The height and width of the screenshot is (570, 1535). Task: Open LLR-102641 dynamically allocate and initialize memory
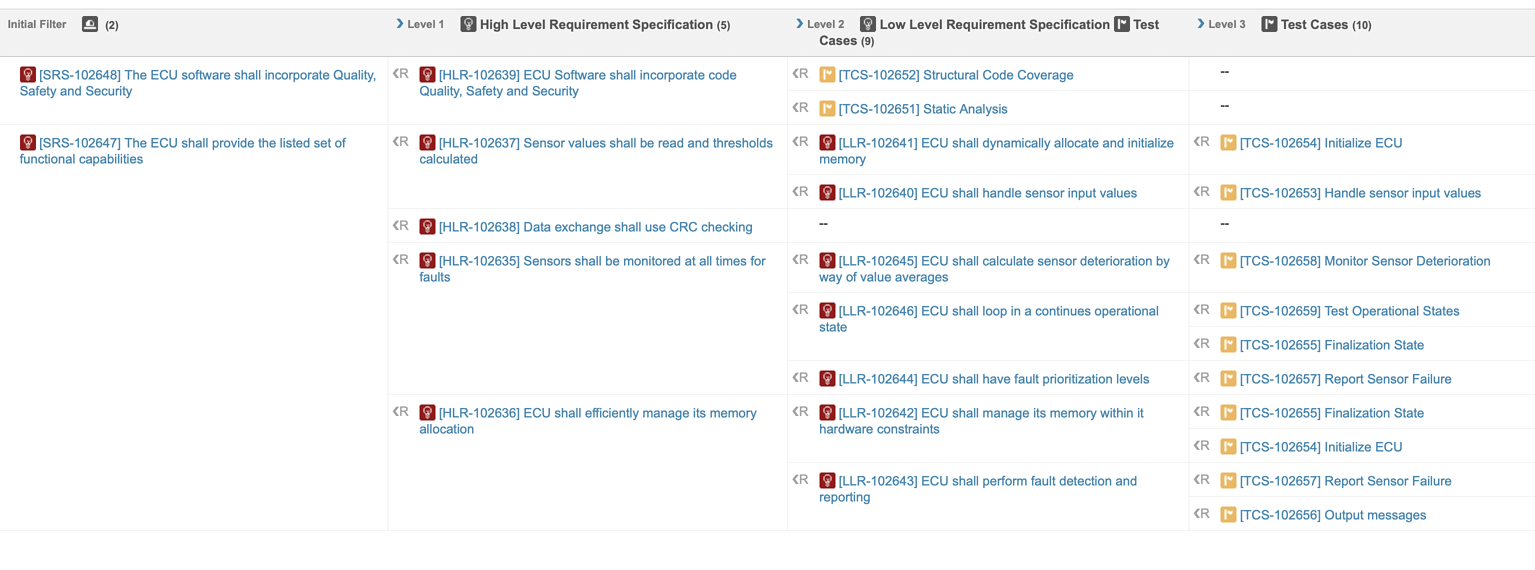(x=996, y=151)
